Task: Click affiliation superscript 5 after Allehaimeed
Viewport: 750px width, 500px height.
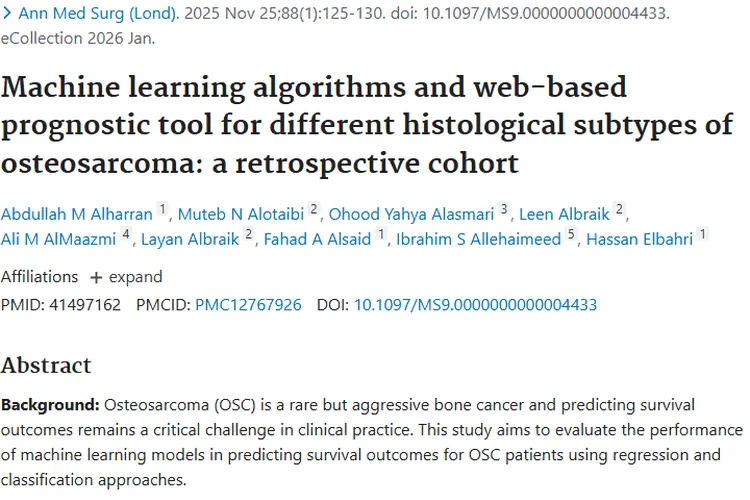Action: [x=570, y=235]
